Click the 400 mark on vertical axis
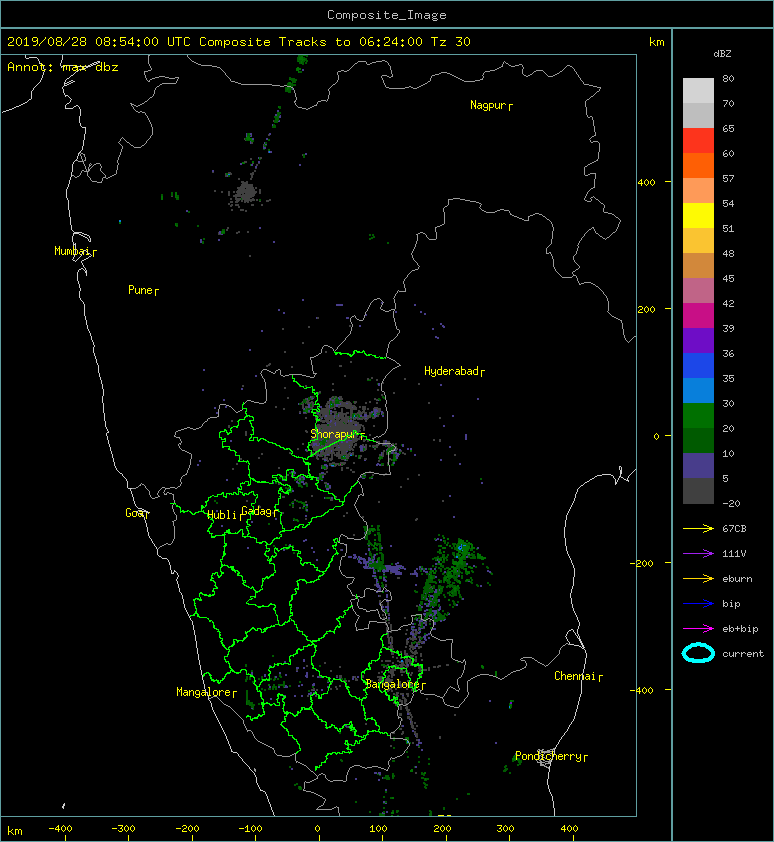 pyautogui.click(x=647, y=183)
